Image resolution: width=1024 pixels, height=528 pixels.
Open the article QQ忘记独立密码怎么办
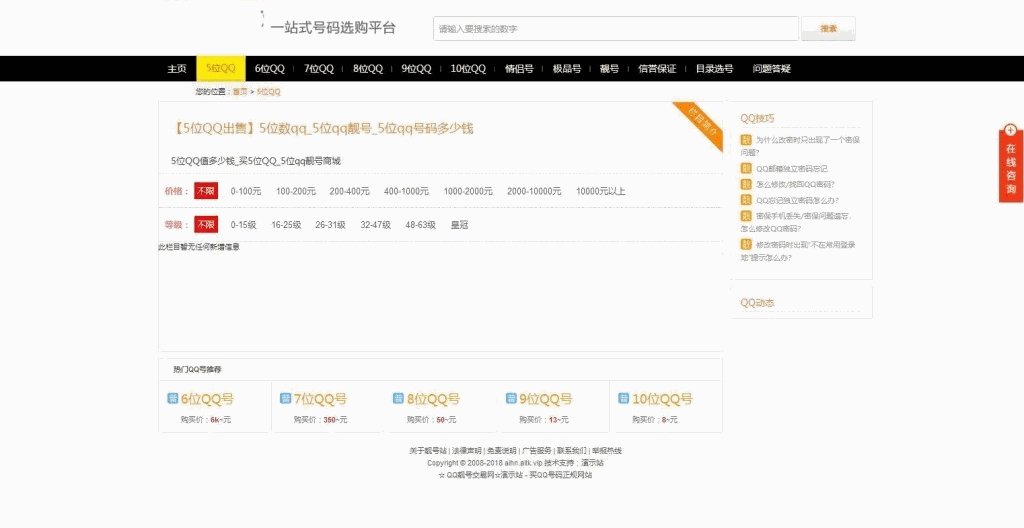point(797,200)
